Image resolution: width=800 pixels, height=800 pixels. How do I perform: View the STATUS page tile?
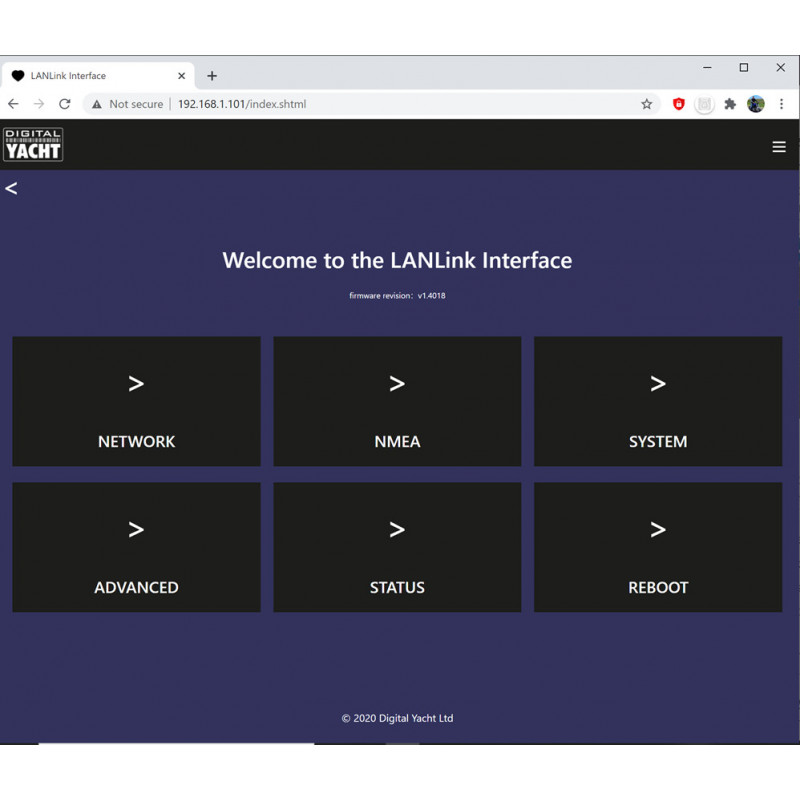(397, 547)
